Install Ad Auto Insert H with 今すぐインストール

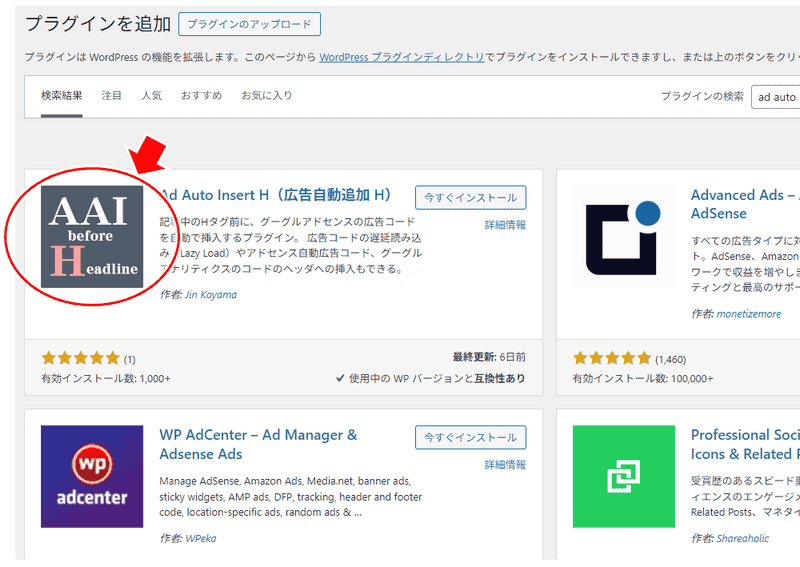pyautogui.click(x=470, y=198)
